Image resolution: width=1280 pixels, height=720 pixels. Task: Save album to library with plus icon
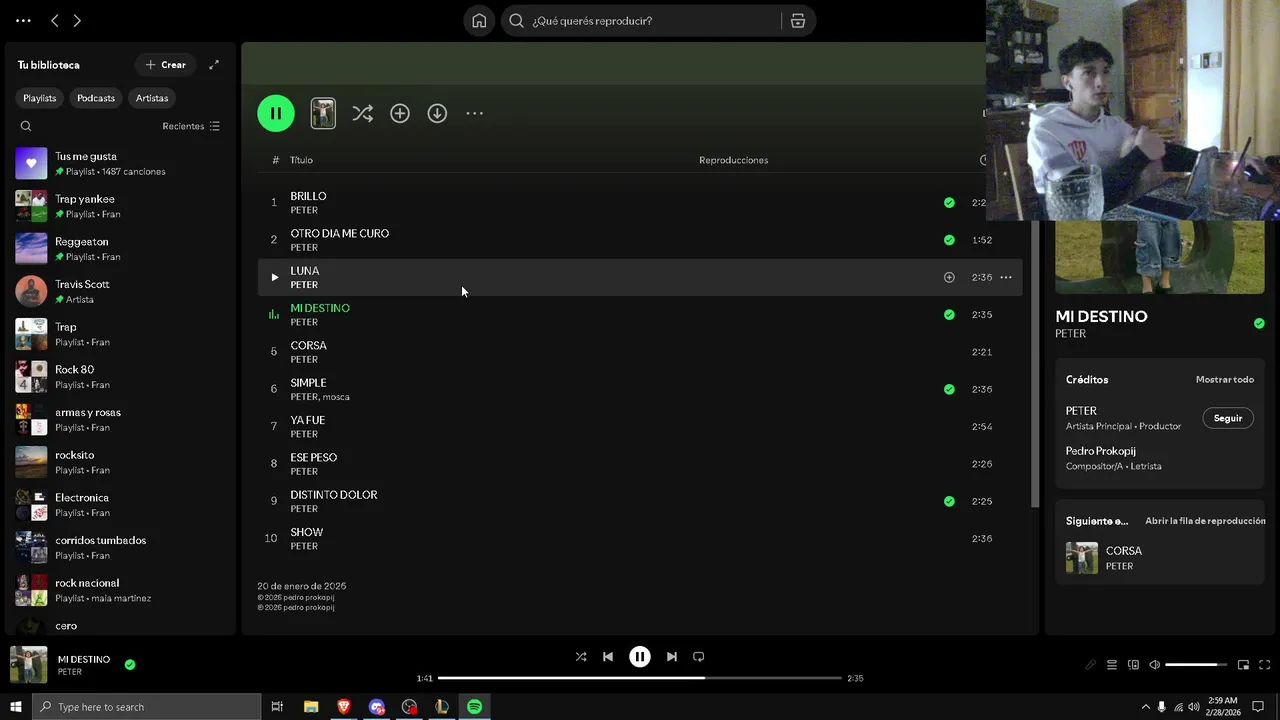400,114
